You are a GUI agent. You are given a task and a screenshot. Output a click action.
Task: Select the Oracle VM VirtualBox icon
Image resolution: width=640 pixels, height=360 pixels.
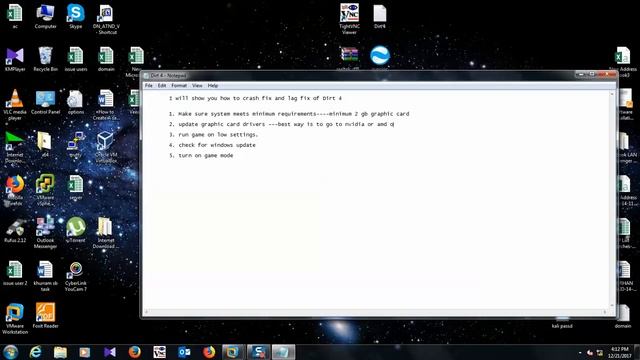pyautogui.click(x=106, y=147)
